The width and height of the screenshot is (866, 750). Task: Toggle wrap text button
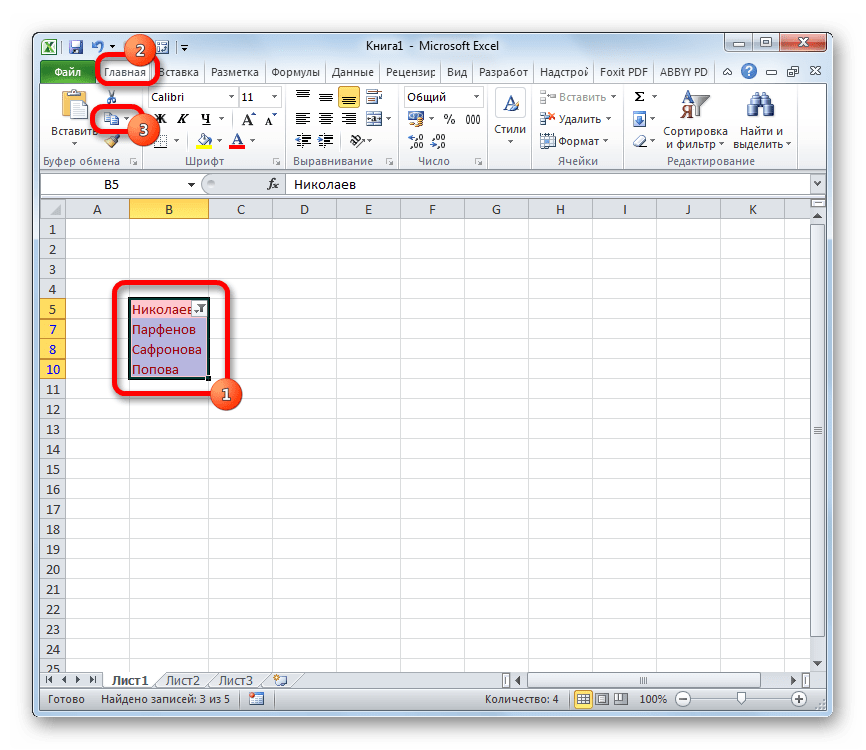[x=374, y=97]
